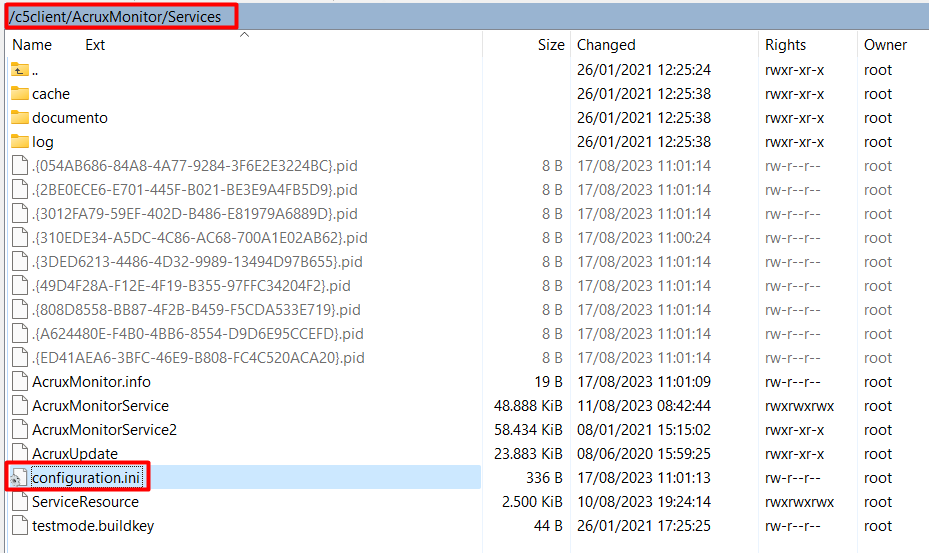Click the AcruxMonitorService file icon
Viewport: 929px width, 553px height.
(20, 406)
